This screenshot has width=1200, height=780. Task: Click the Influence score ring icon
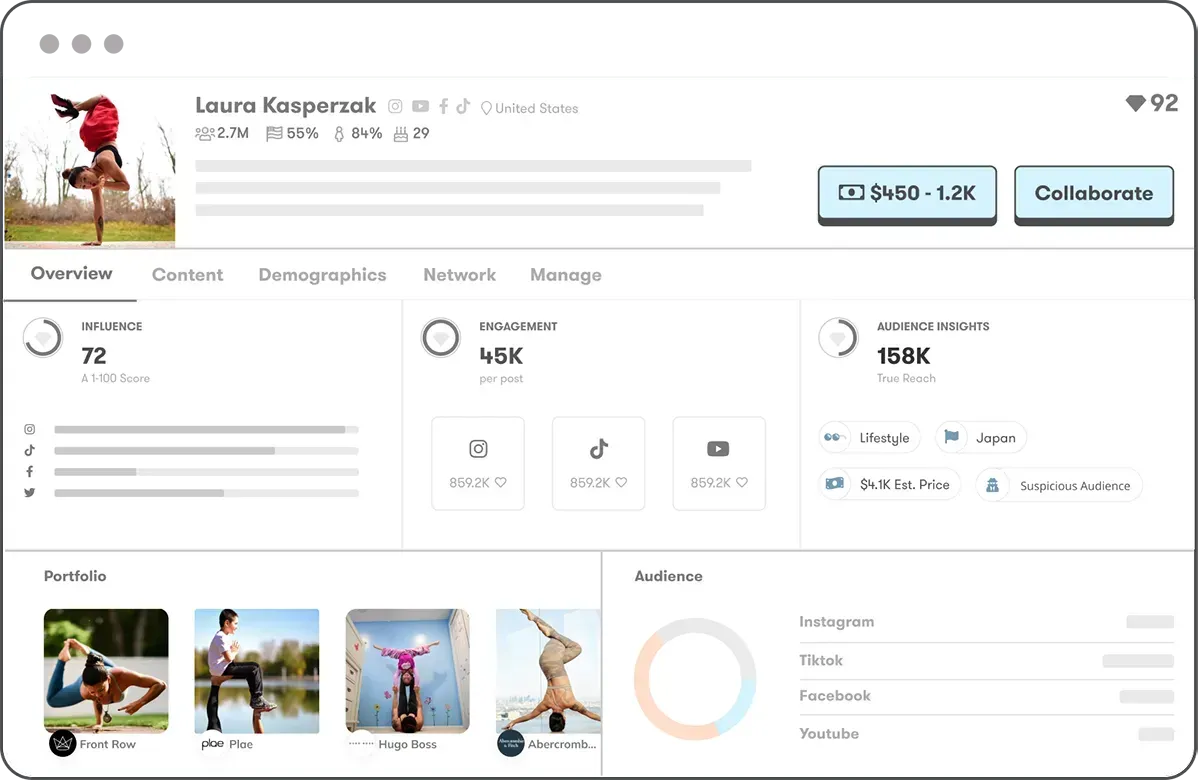(x=42, y=339)
